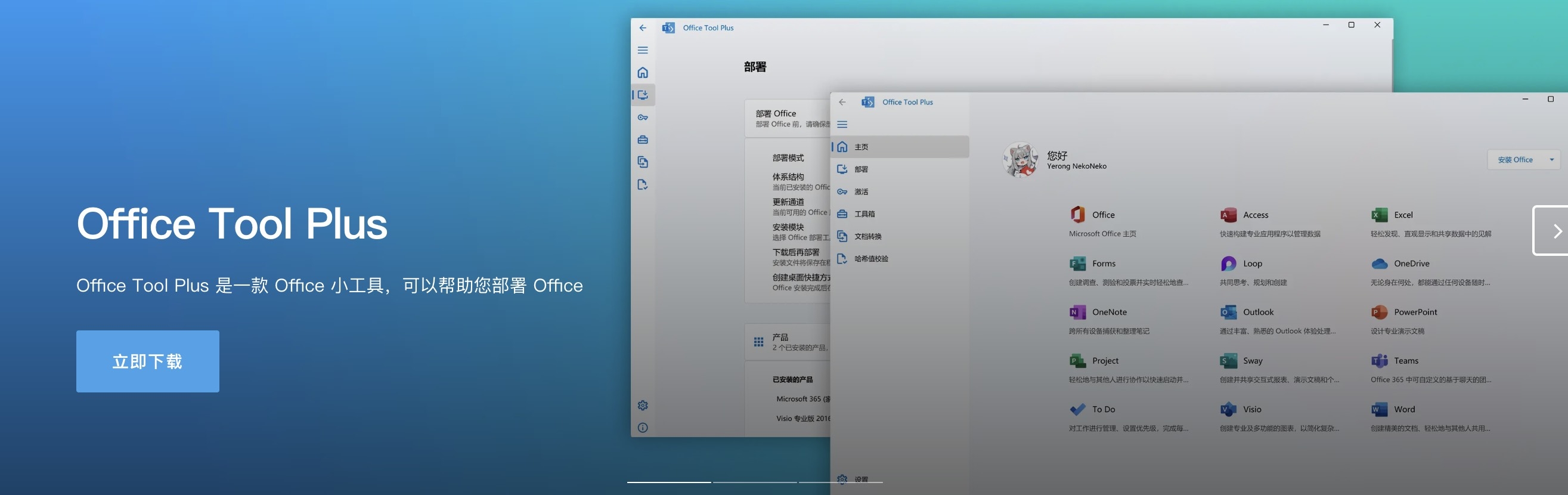This screenshot has height=495, width=1568.
Task: Open the Loop app icon
Action: 1228,263
